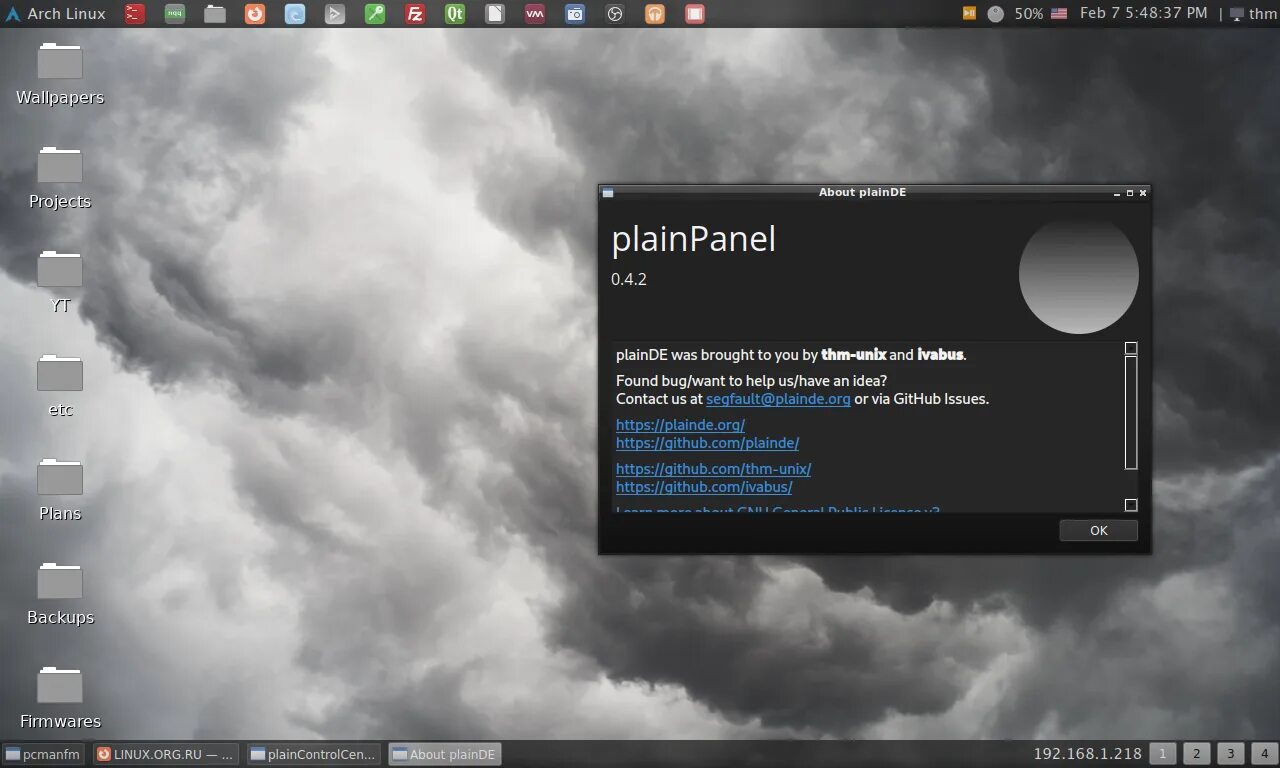Select the YT desktop folder

[60, 282]
